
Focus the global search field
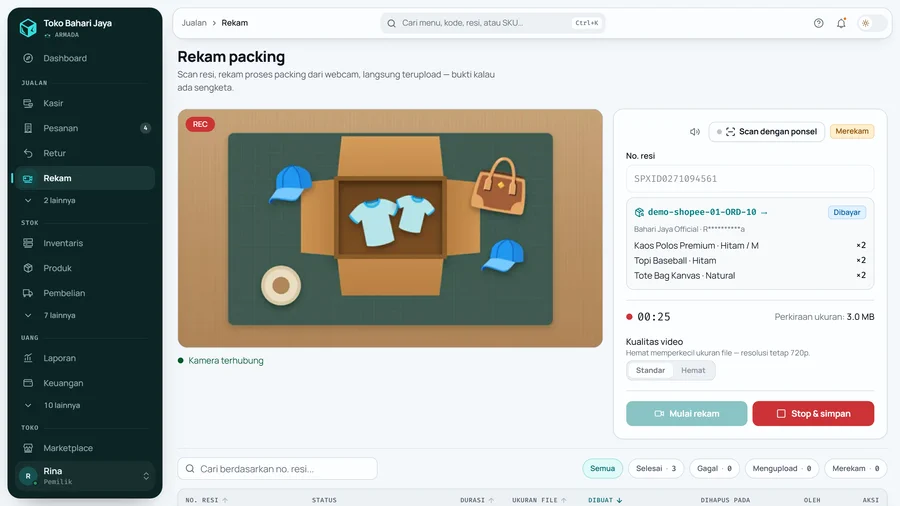coord(492,23)
